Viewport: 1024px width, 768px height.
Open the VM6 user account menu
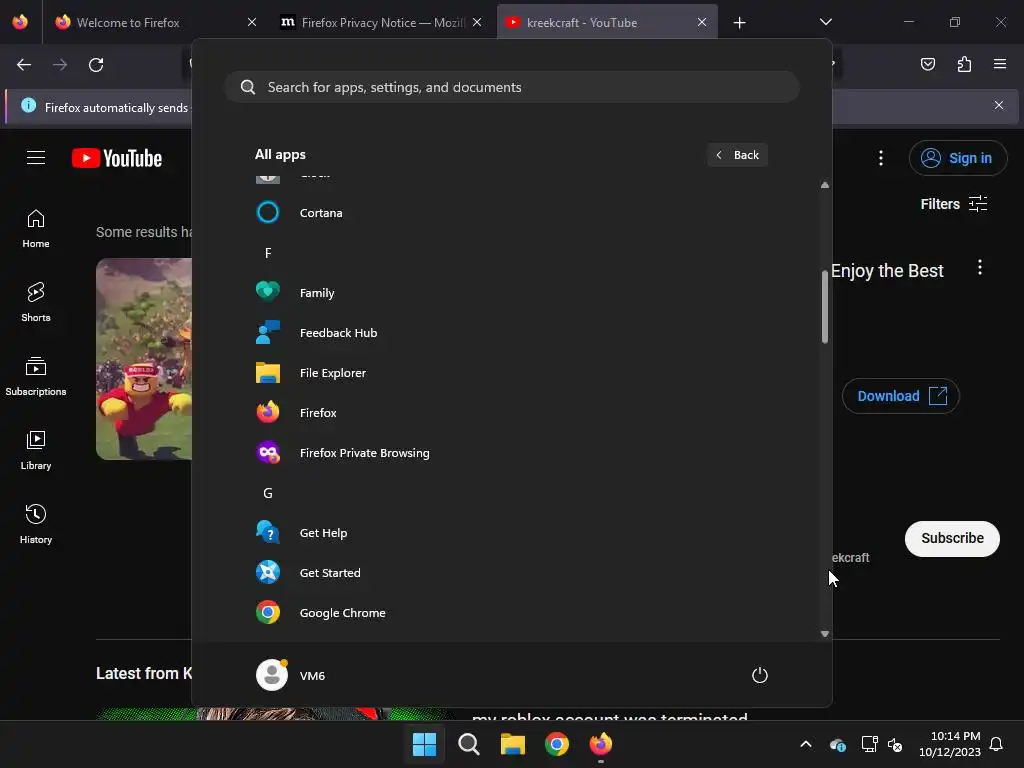coord(291,675)
